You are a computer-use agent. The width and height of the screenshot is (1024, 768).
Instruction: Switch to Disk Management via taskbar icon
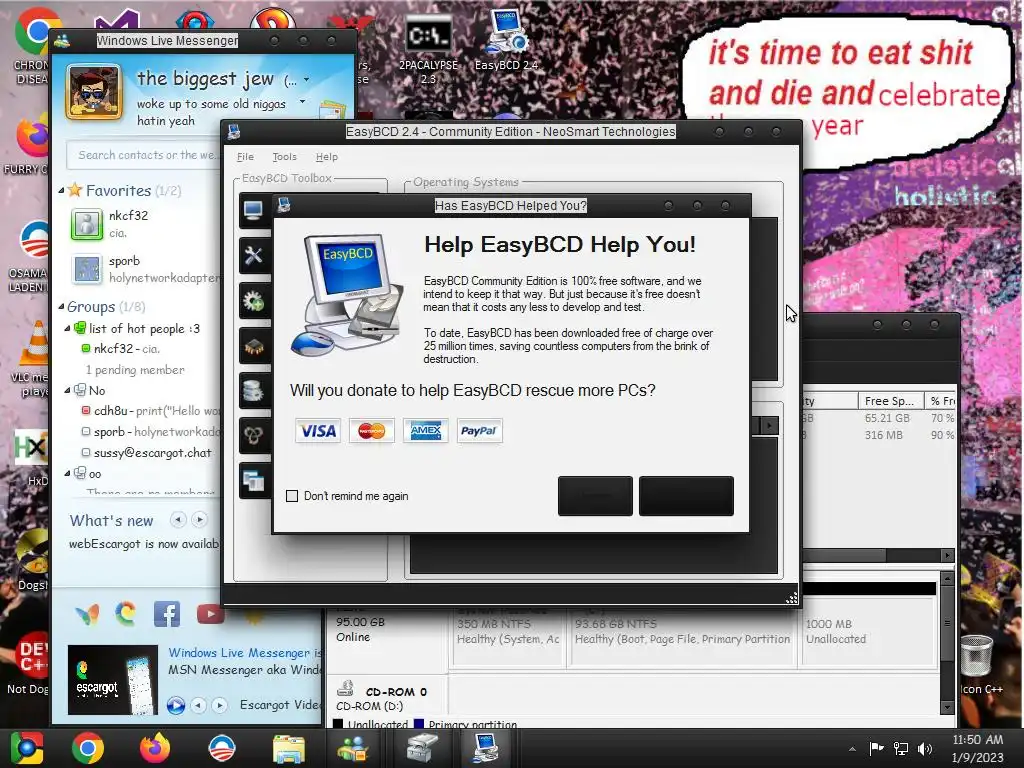click(x=422, y=748)
